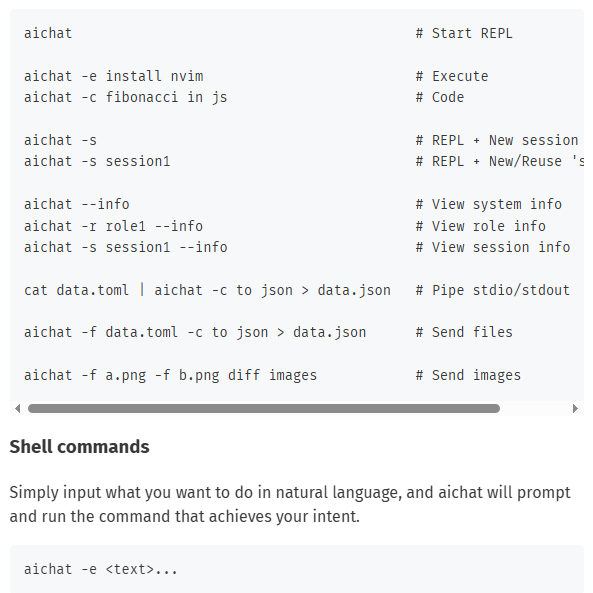Image resolution: width=593 pixels, height=593 pixels.
Task: Click the 'aichat -s session1' command text
Action: (x=97, y=161)
